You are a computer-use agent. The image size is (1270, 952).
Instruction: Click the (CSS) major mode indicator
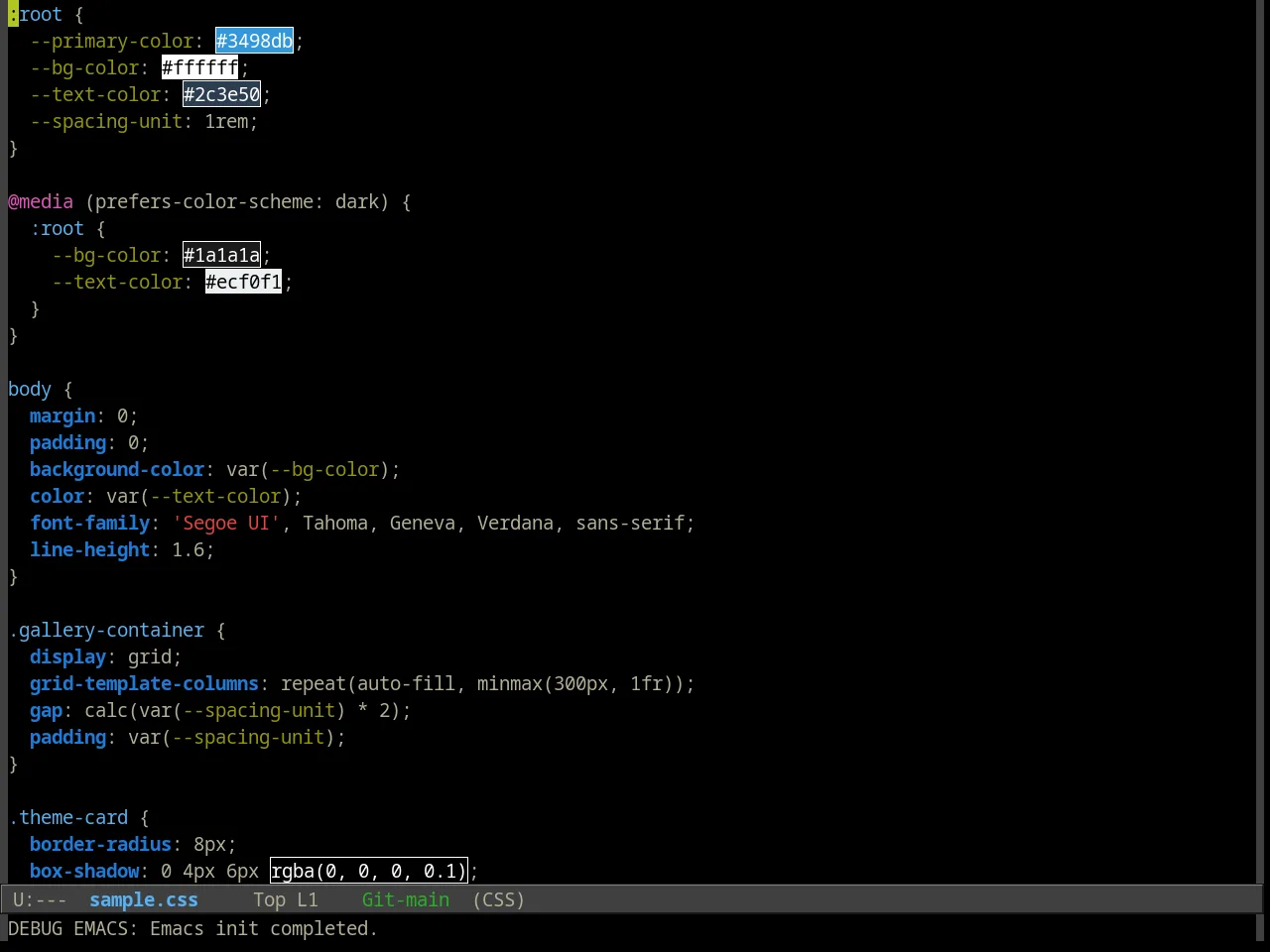(498, 899)
